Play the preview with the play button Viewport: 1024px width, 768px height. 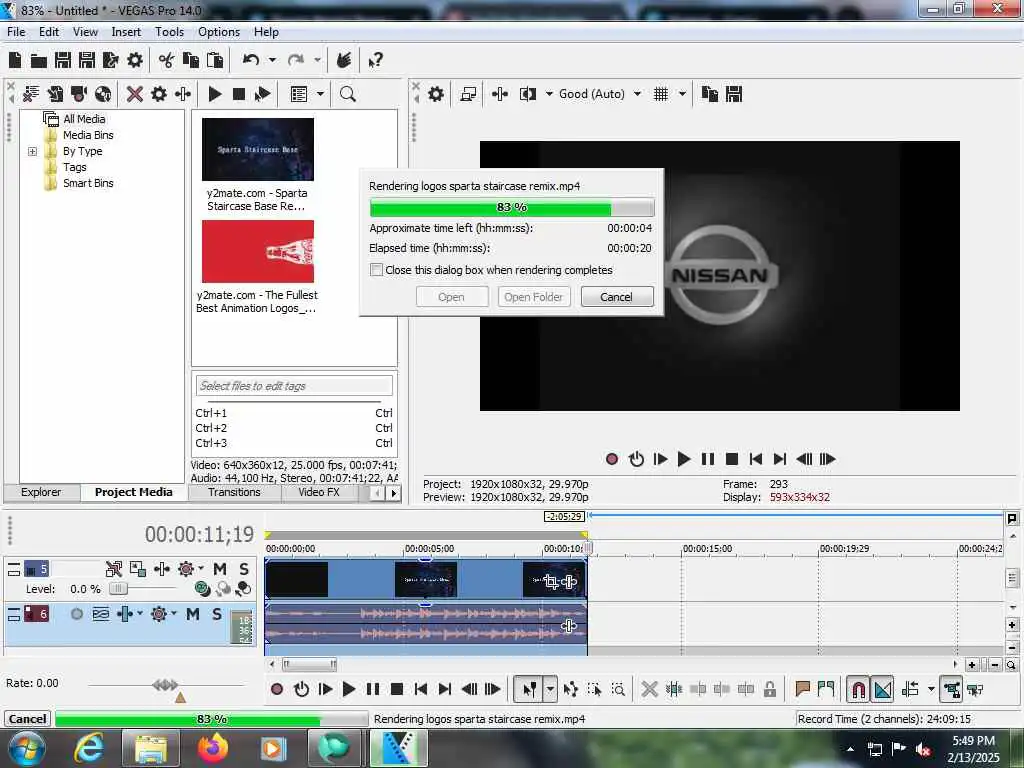click(x=684, y=459)
